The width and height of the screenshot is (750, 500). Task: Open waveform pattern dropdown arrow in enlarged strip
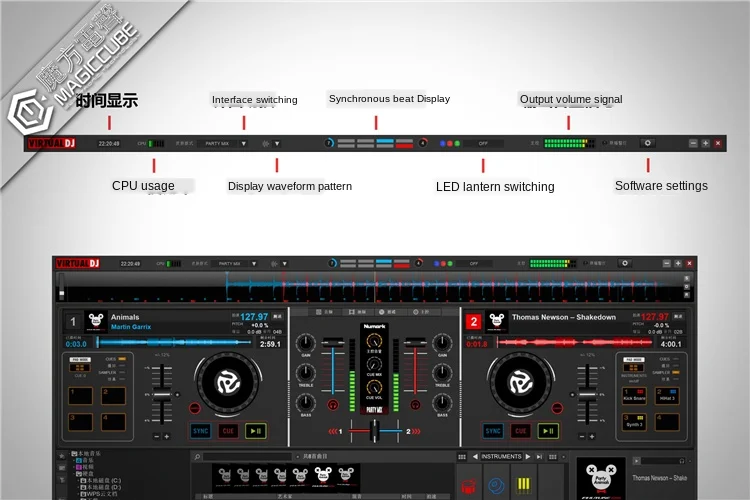pyautogui.click(x=277, y=144)
